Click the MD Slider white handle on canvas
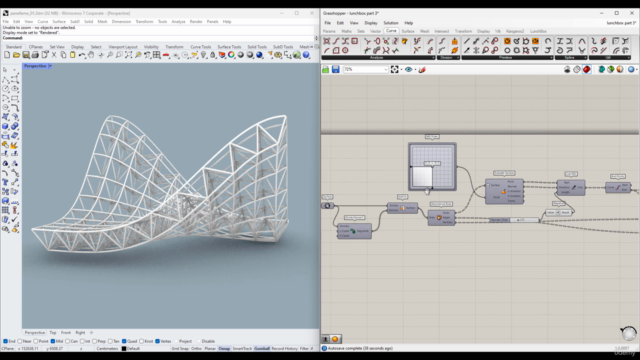This screenshot has height=360, width=640. click(422, 177)
